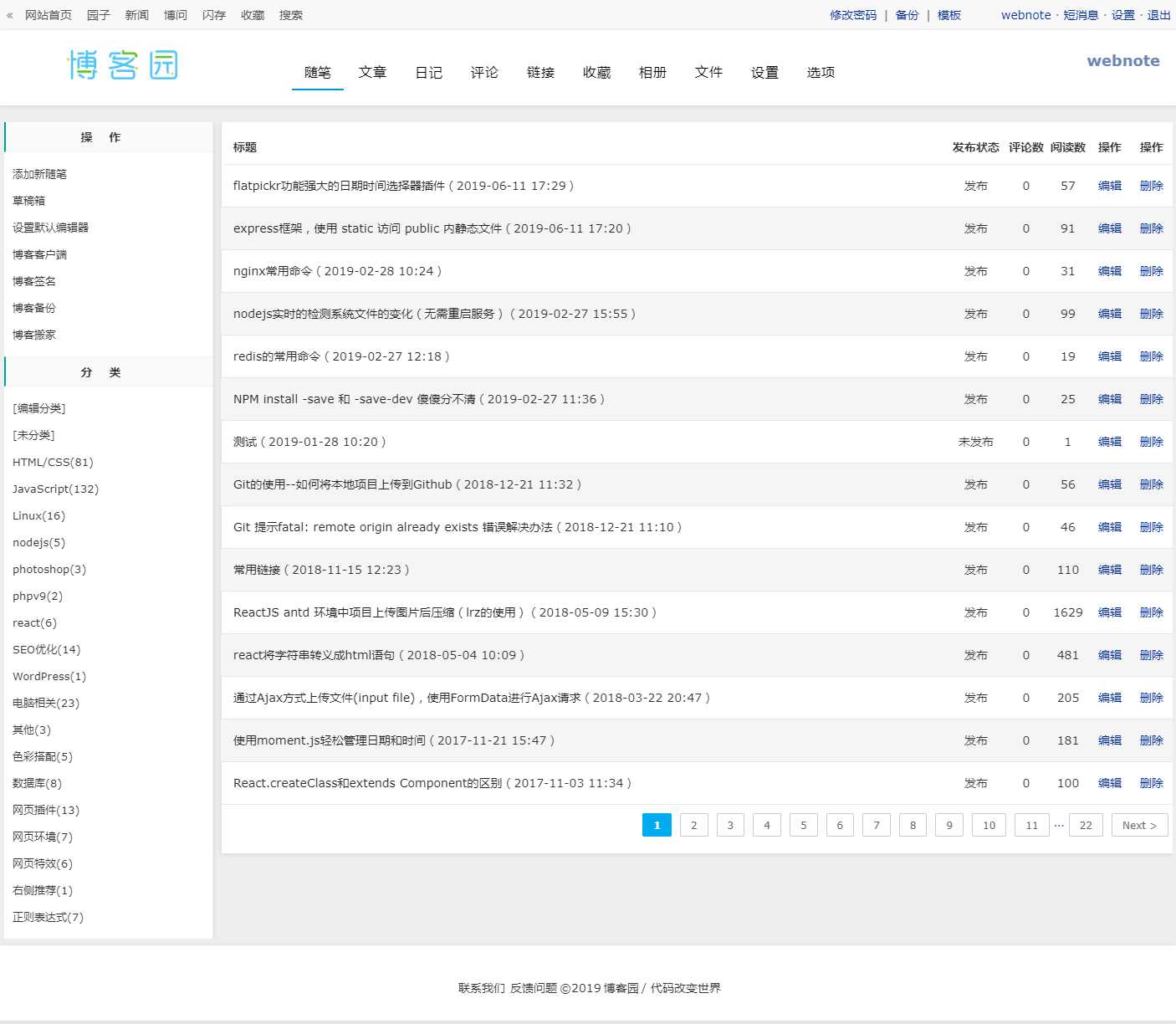Edit the nginx常用命令 post

[1110, 271]
